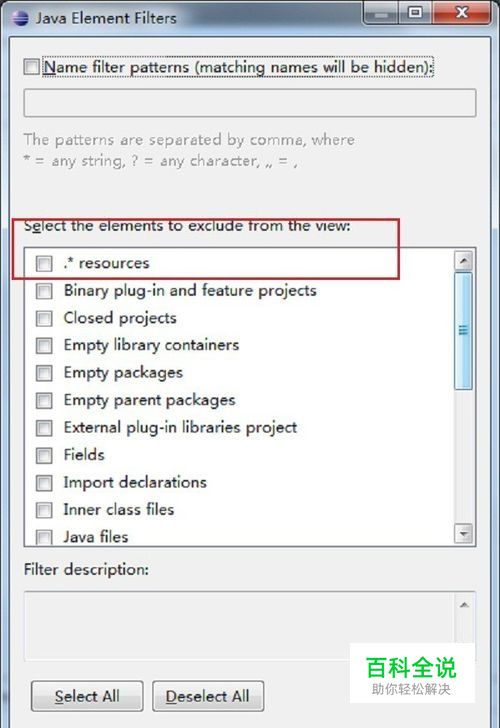Click the Deselect All button
500x728 pixels.
(208, 696)
